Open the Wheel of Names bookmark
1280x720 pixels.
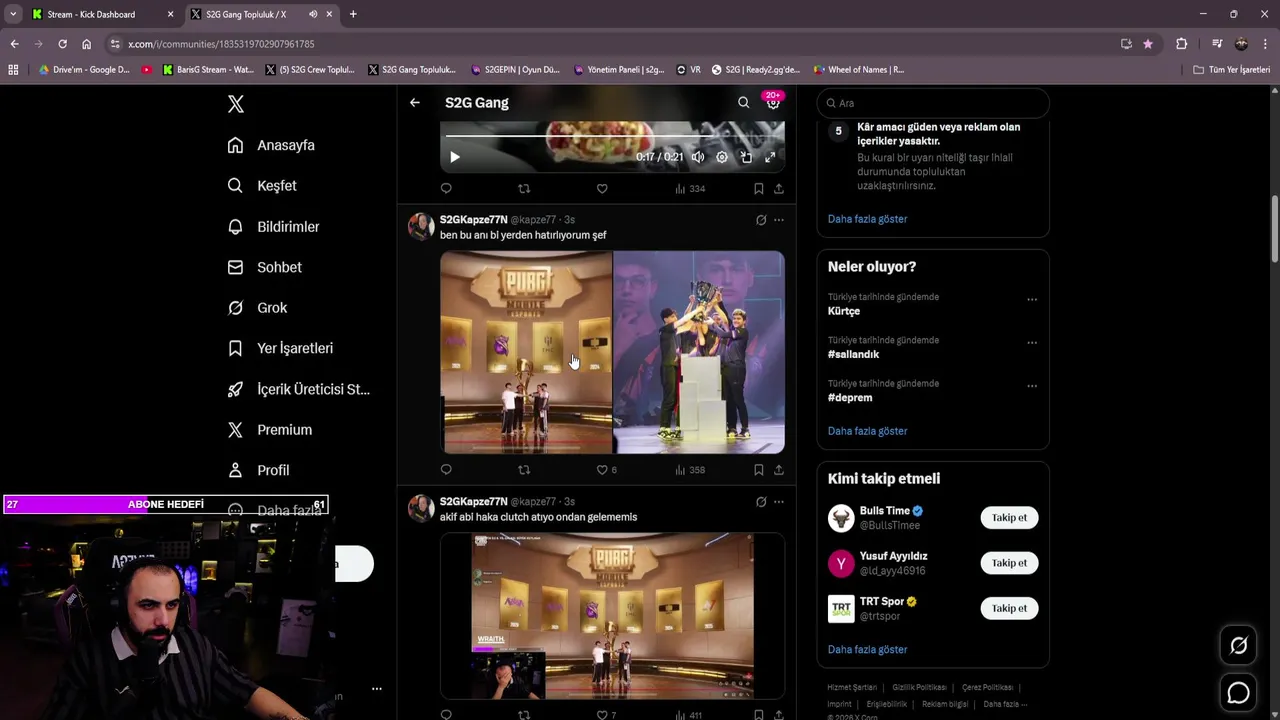point(858,70)
